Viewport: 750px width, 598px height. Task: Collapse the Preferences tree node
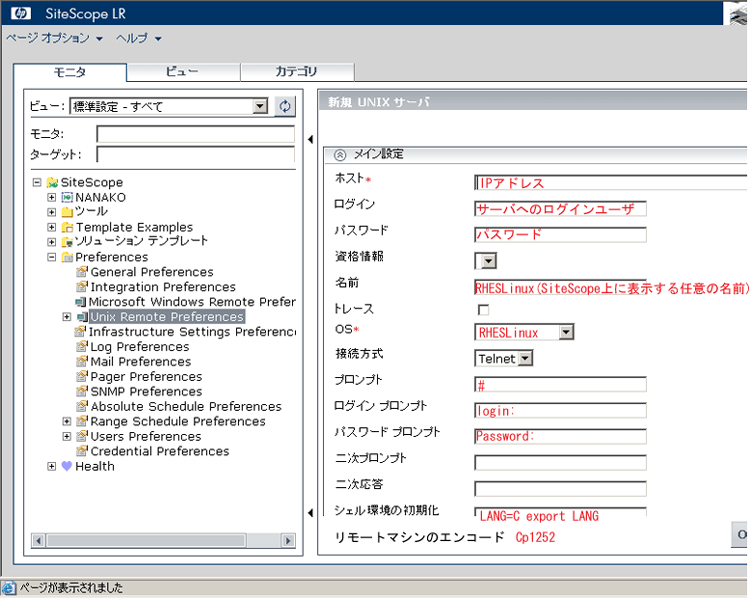click(x=52, y=257)
